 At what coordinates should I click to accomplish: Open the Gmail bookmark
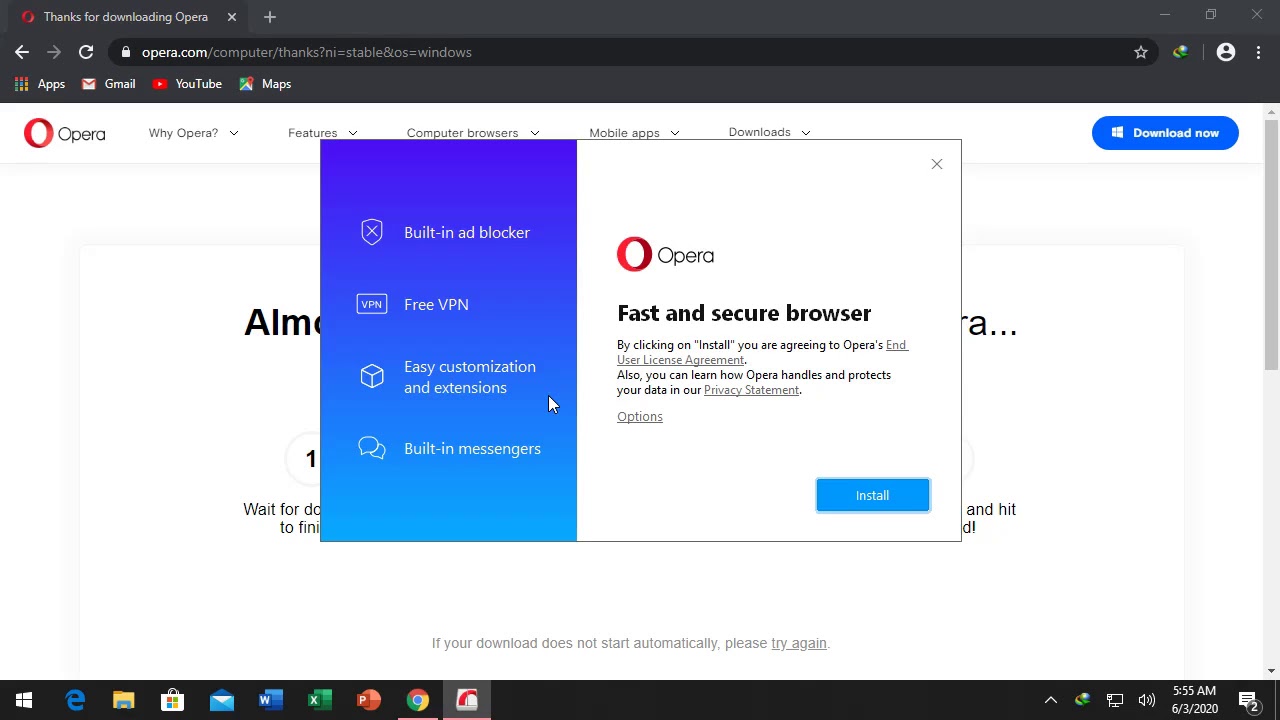pos(108,84)
